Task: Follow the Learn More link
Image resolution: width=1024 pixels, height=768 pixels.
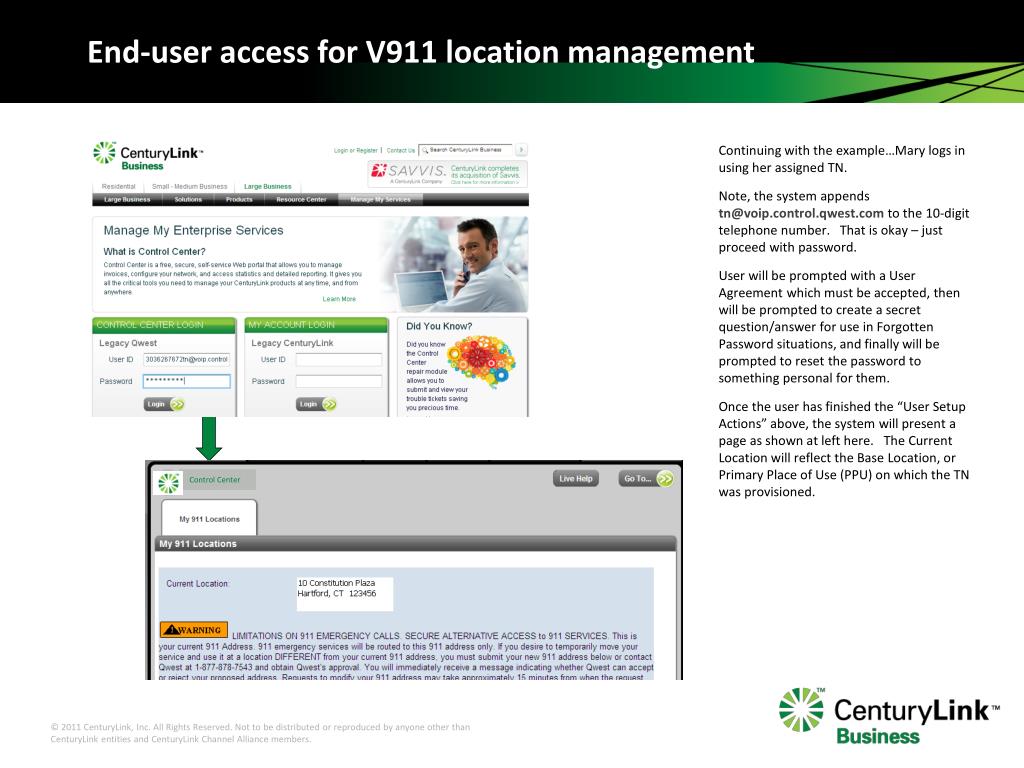Action: pos(339,299)
